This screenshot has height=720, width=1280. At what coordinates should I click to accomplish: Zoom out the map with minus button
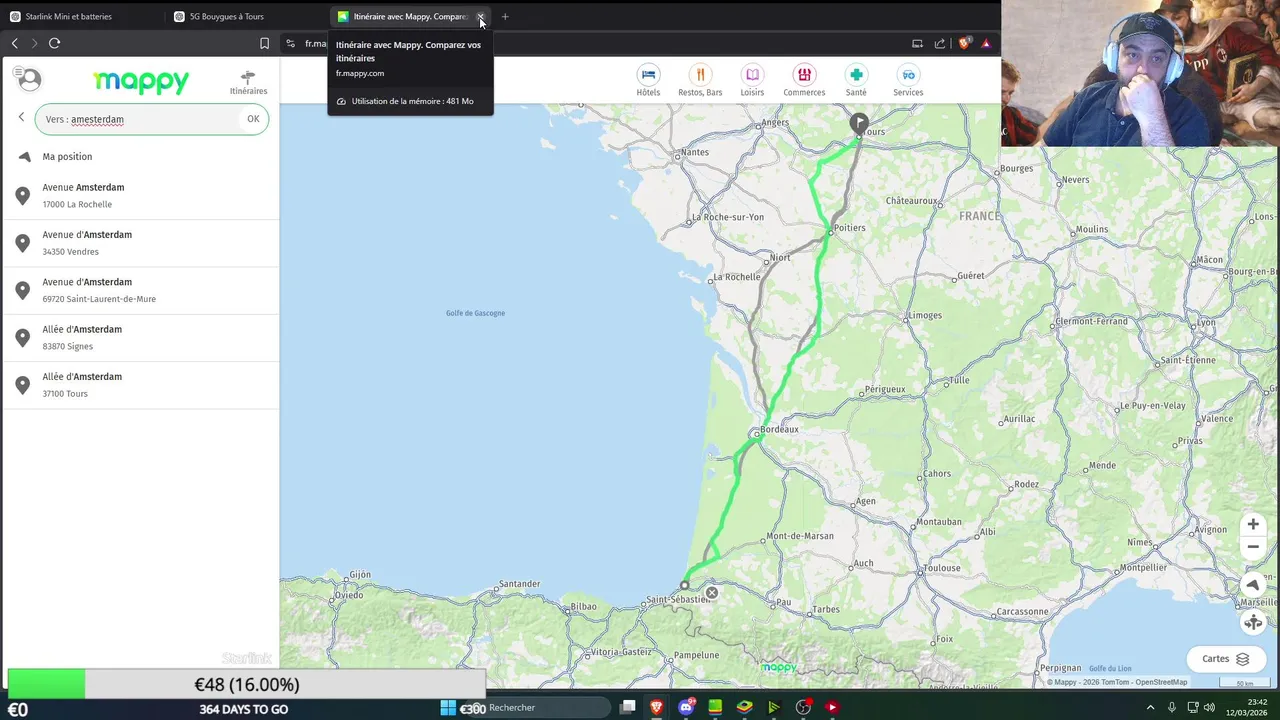(x=1253, y=547)
